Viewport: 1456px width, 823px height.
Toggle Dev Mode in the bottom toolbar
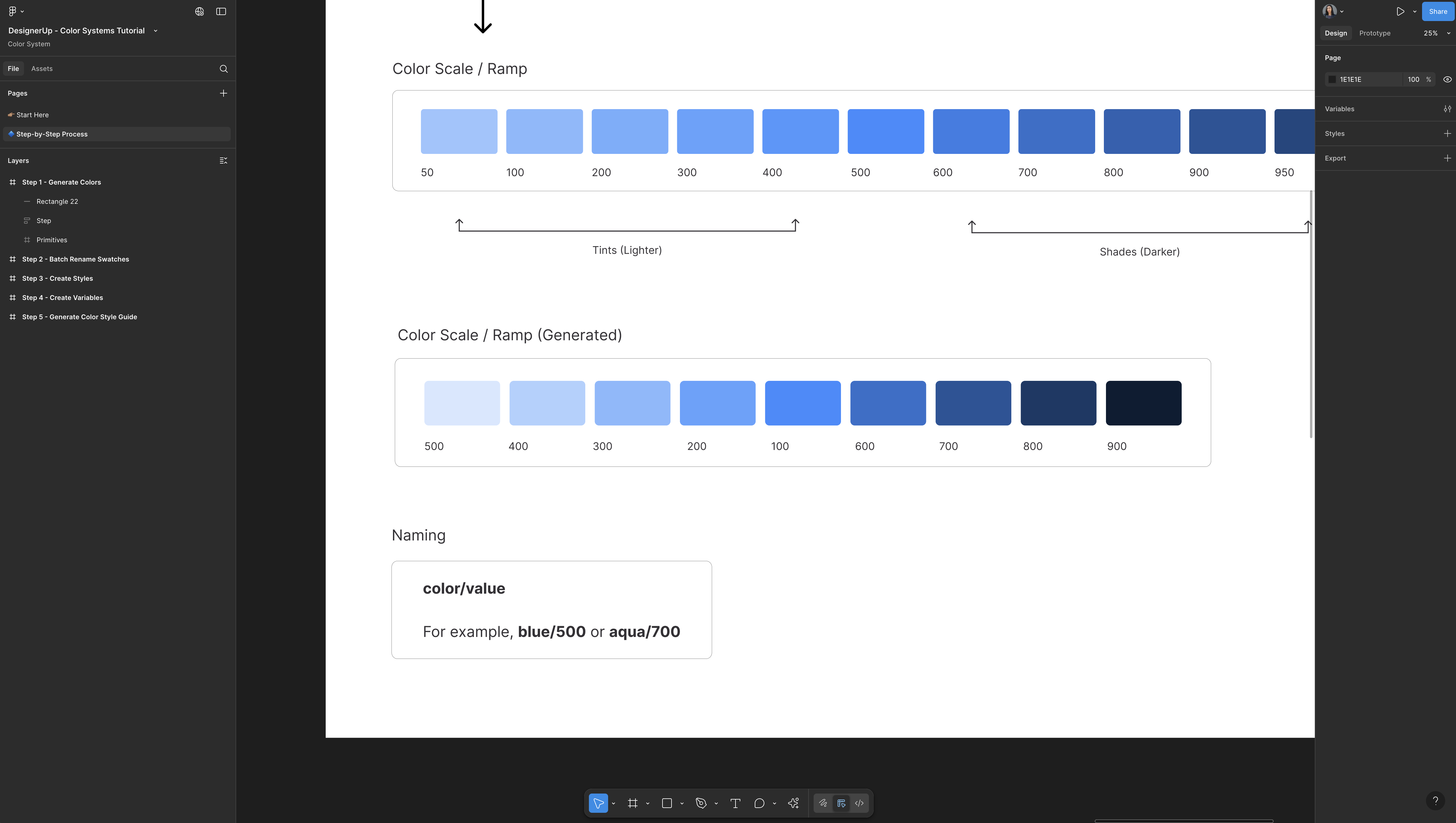(859, 803)
